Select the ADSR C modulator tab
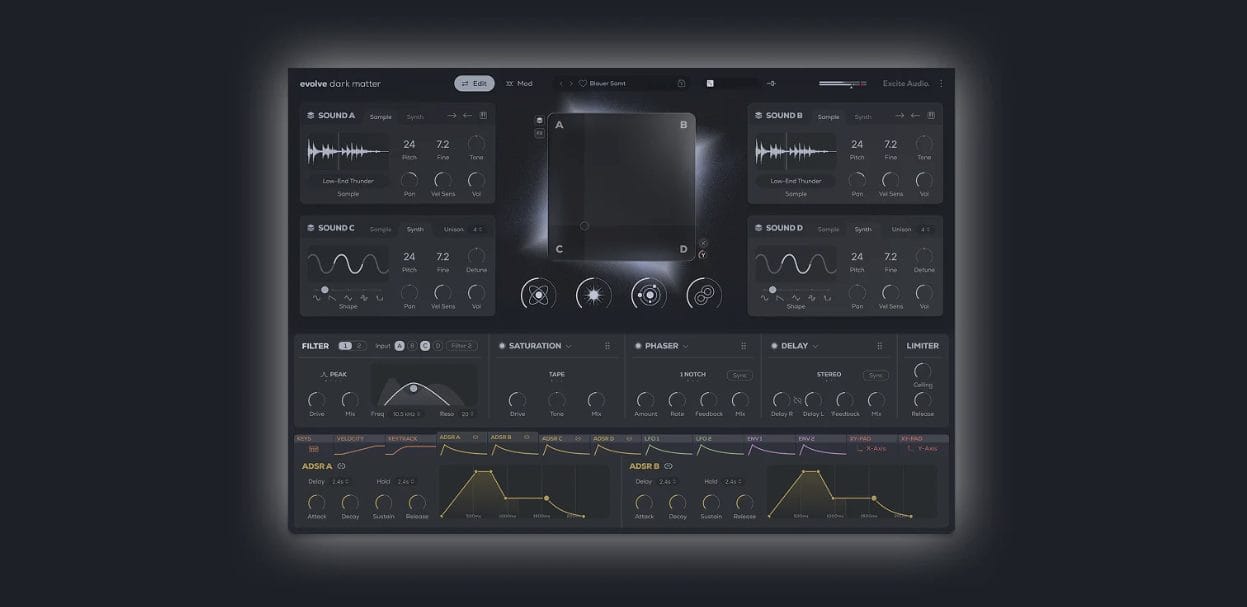Image resolution: width=1247 pixels, height=607 pixels. pos(565,445)
